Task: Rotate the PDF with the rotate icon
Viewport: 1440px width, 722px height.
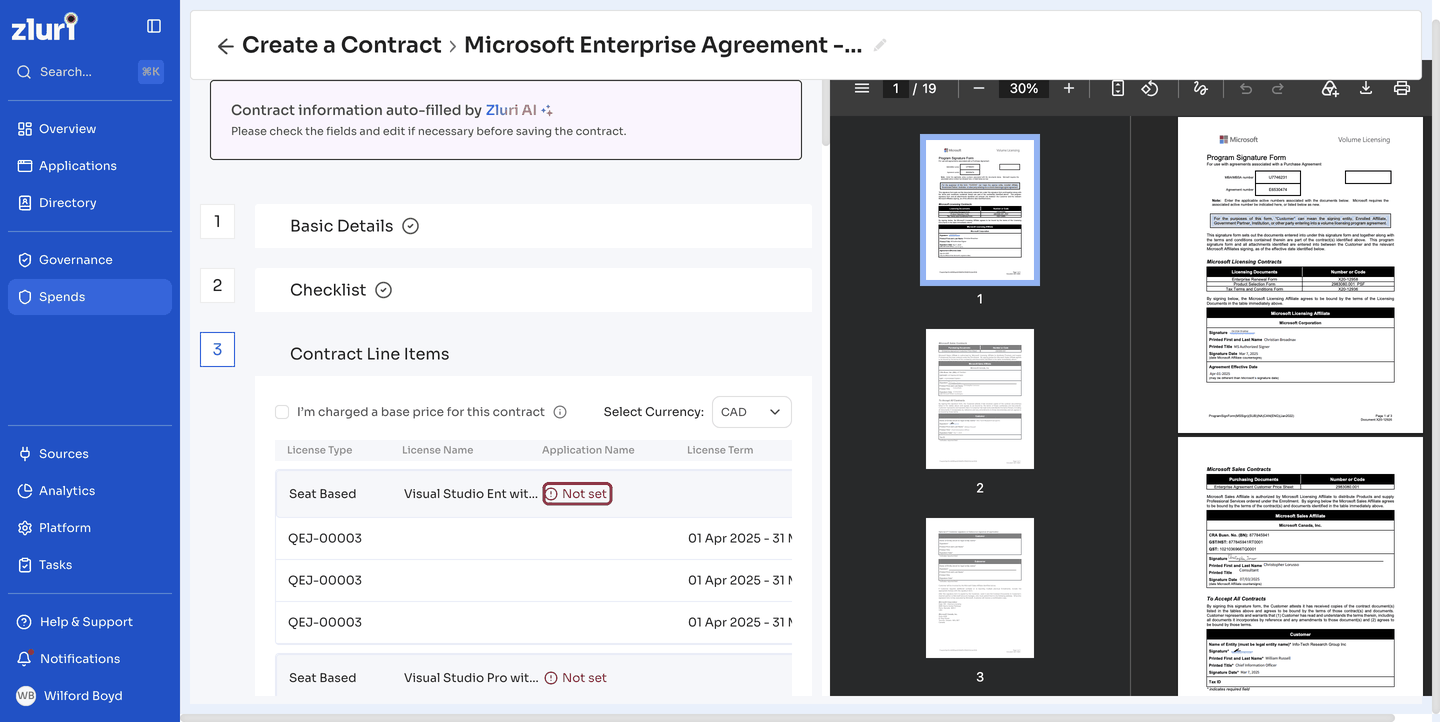Action: click(x=1150, y=88)
